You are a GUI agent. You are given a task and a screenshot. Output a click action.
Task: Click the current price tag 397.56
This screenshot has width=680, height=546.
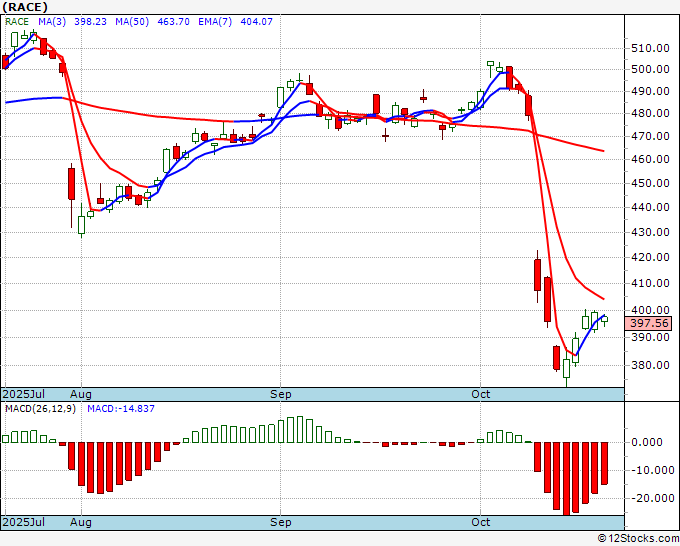pos(649,323)
